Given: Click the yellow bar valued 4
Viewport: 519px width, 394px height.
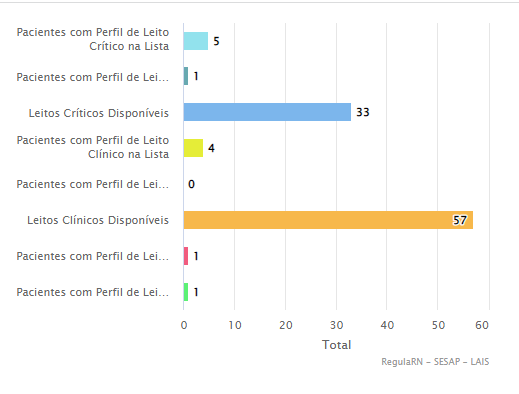Looking at the screenshot, I should pyautogui.click(x=193, y=148).
